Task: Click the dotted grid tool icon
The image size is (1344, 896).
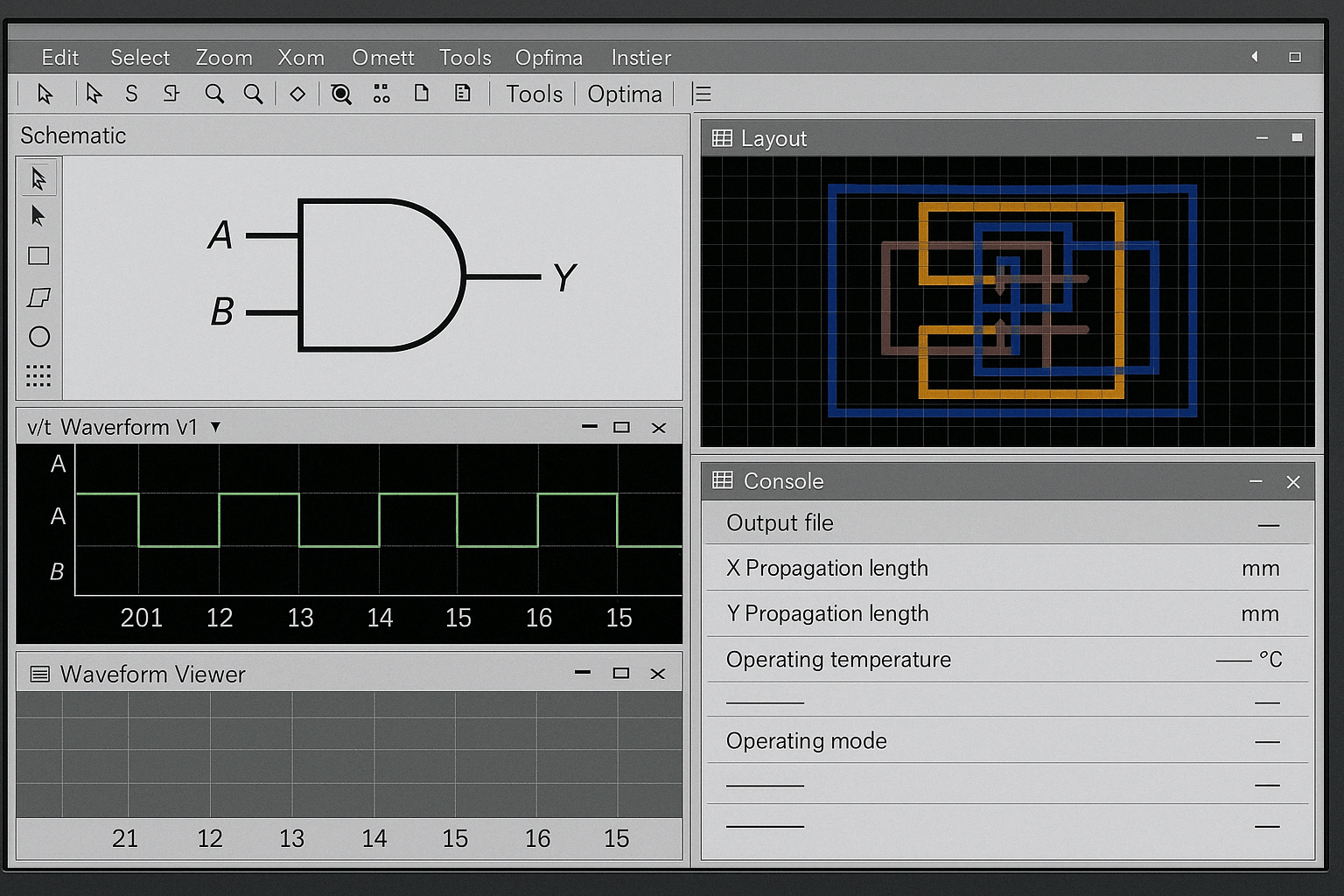Action: (x=38, y=376)
